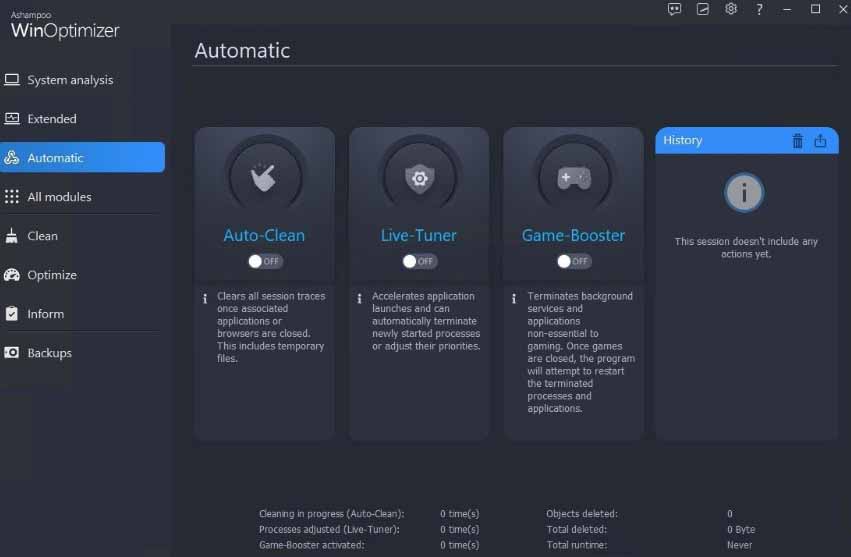
Task: Click 'Cleaning in progress (Auto-Clean):' label
Action: coord(332,514)
